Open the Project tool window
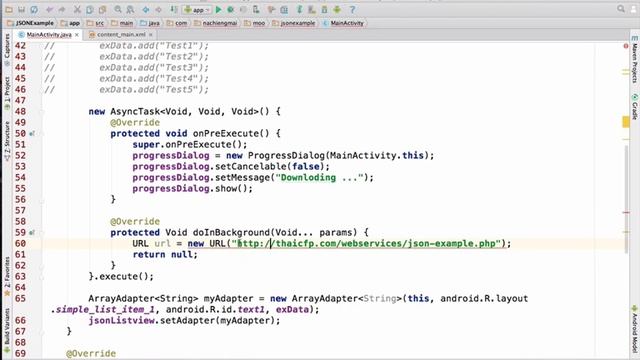This screenshot has height=360, width=640. click(7, 93)
